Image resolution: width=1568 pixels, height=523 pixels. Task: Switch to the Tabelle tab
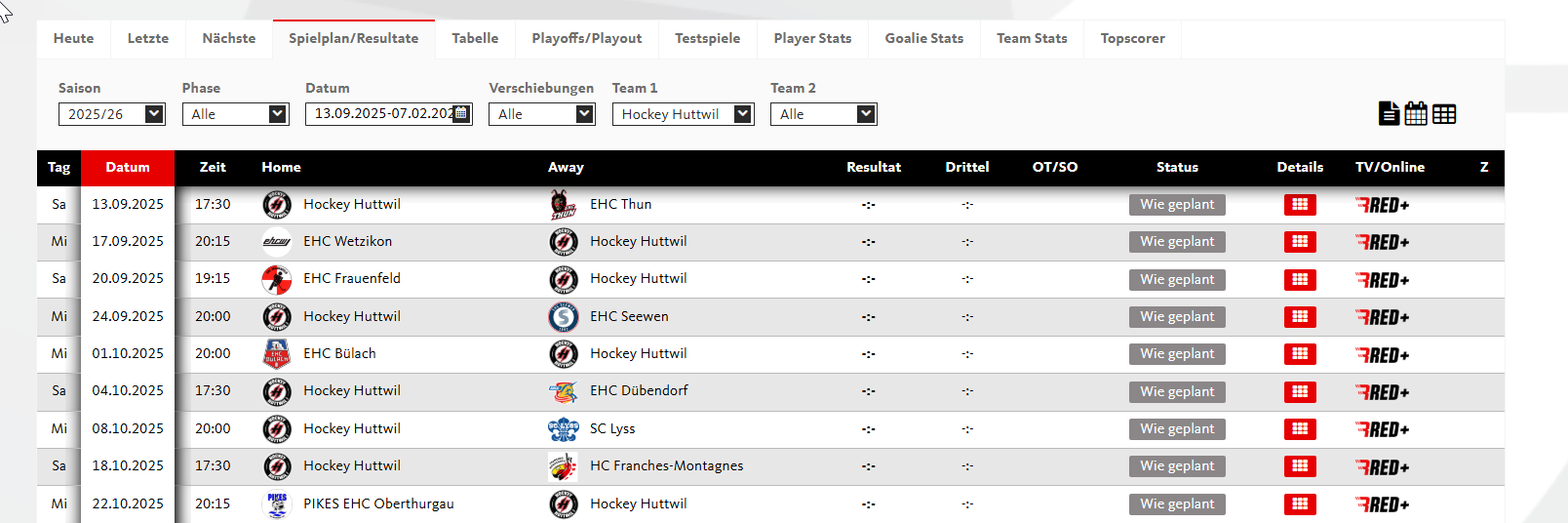475,39
